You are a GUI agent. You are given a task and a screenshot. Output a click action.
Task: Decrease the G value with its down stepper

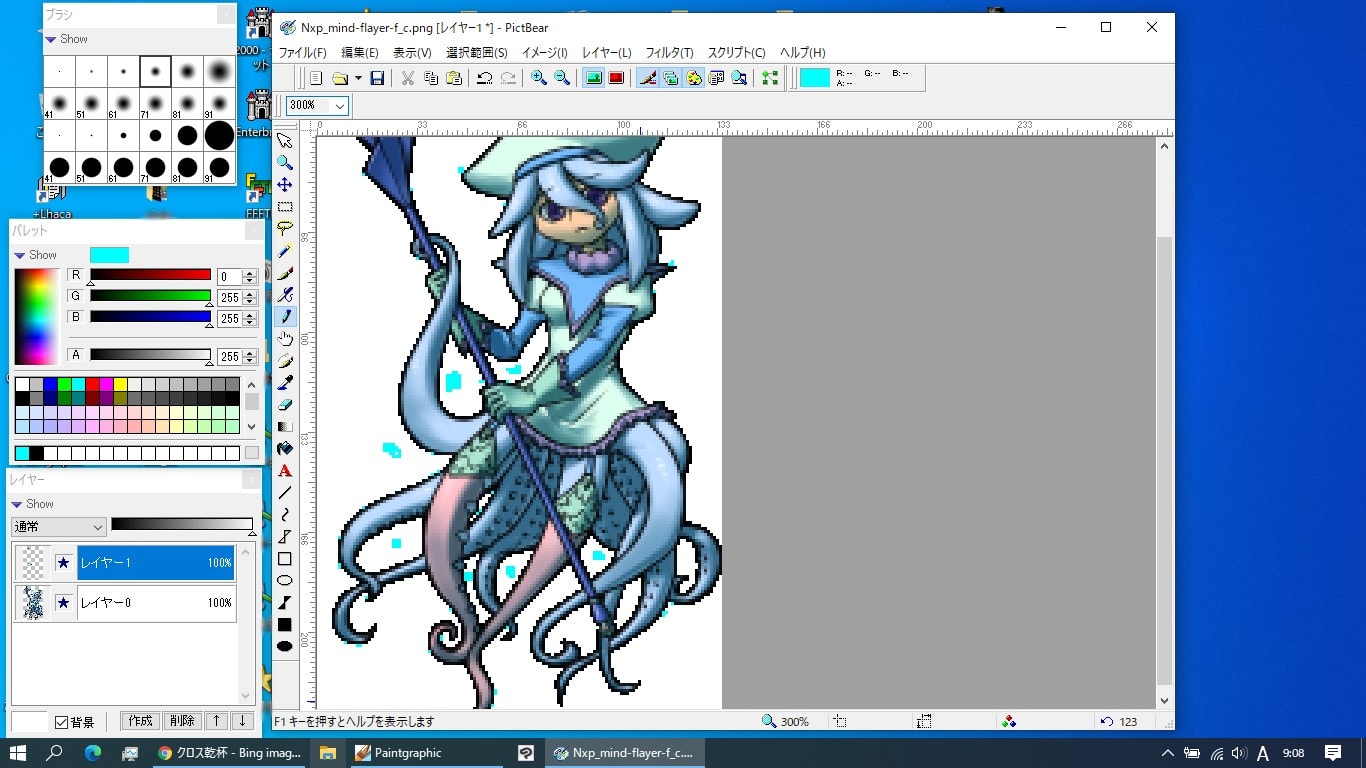tap(250, 301)
